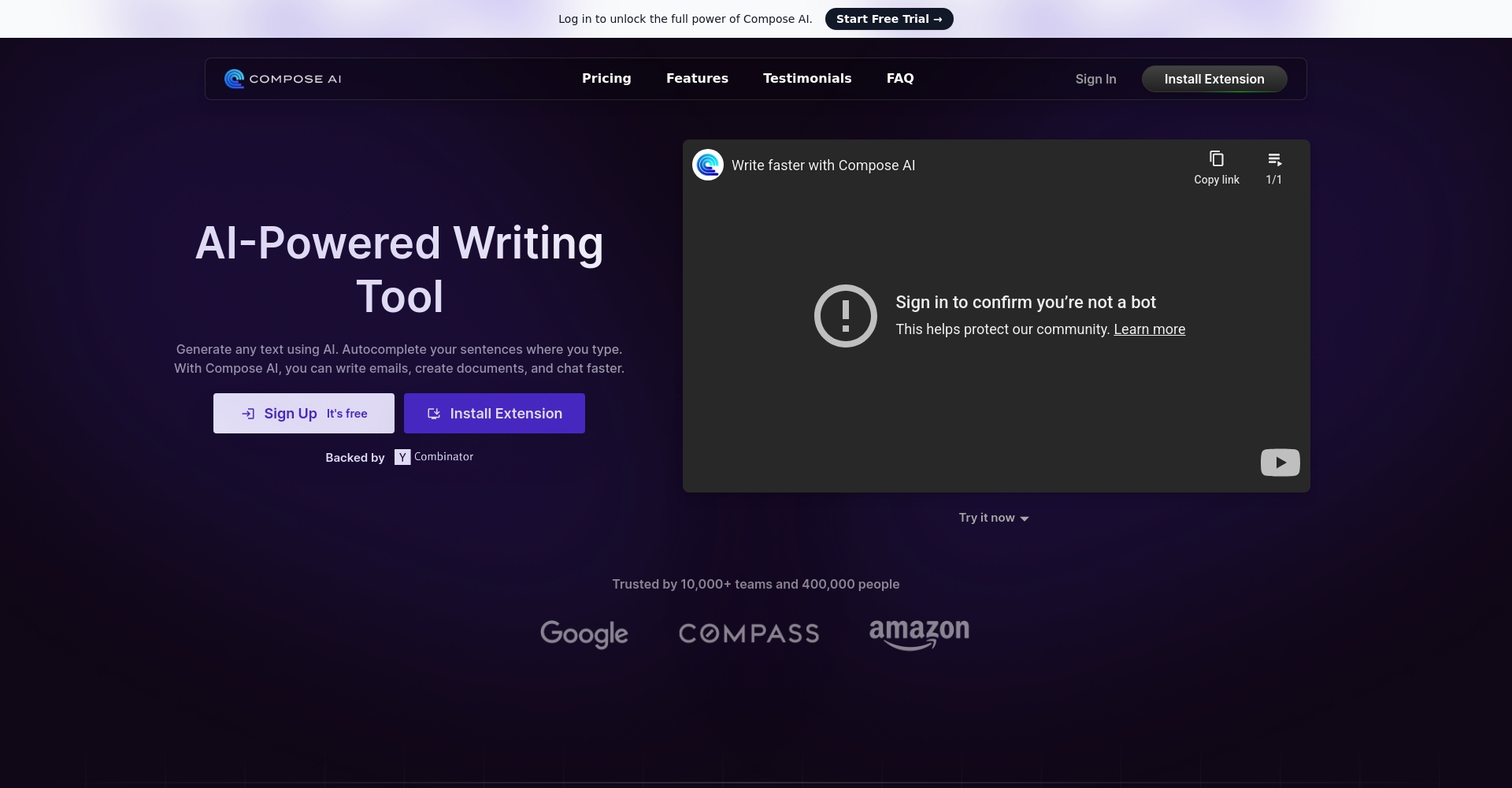1512x788 pixels.
Task: Open the Pricing menu item
Action: coord(606,79)
